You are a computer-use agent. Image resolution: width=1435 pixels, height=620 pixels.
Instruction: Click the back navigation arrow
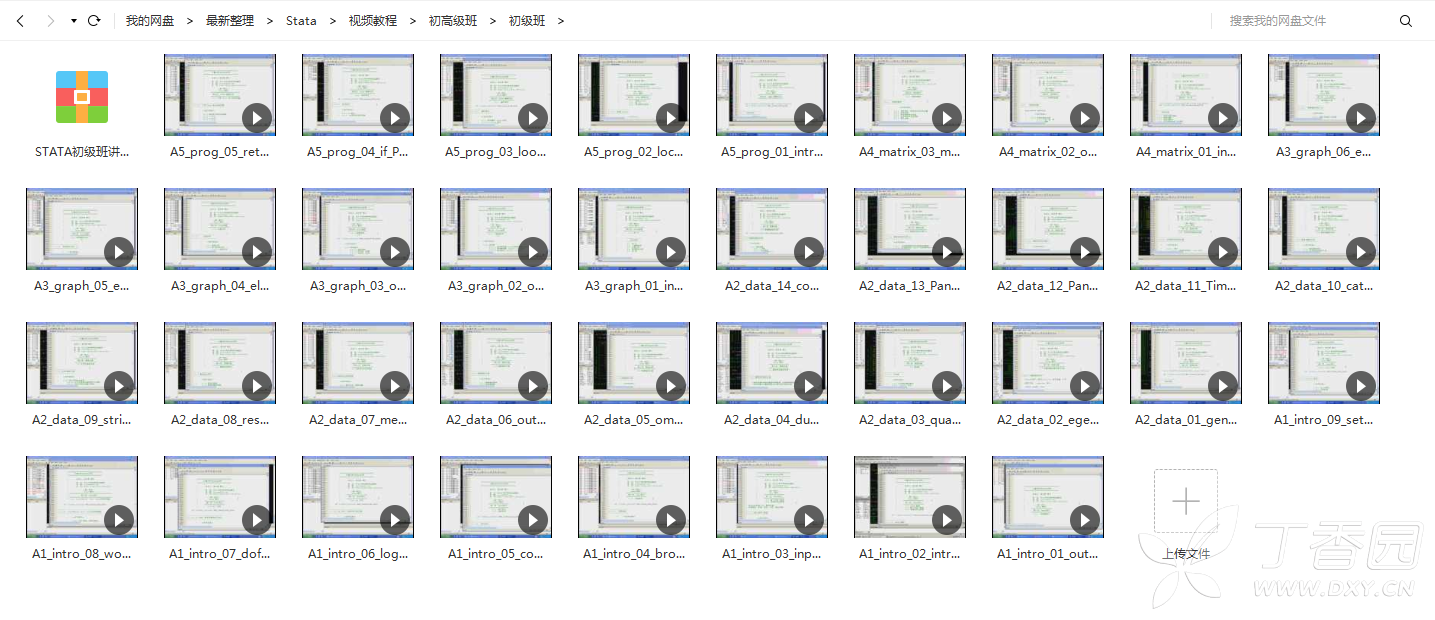20,21
